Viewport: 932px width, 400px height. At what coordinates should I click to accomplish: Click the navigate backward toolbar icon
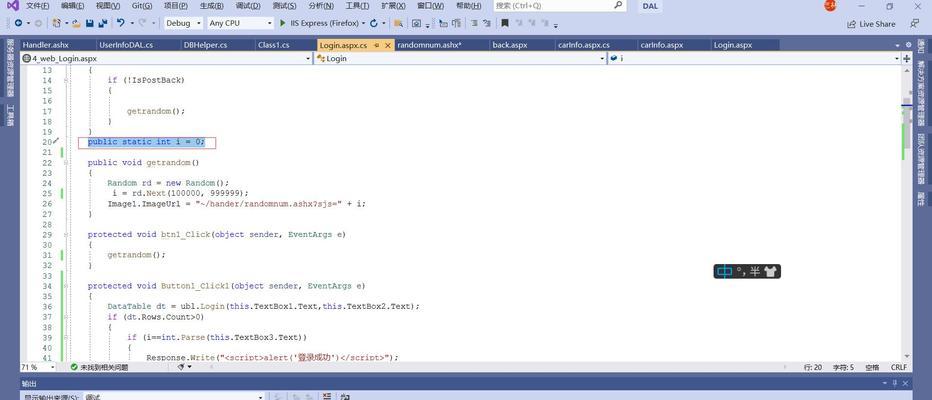pyautogui.click(x=18, y=23)
